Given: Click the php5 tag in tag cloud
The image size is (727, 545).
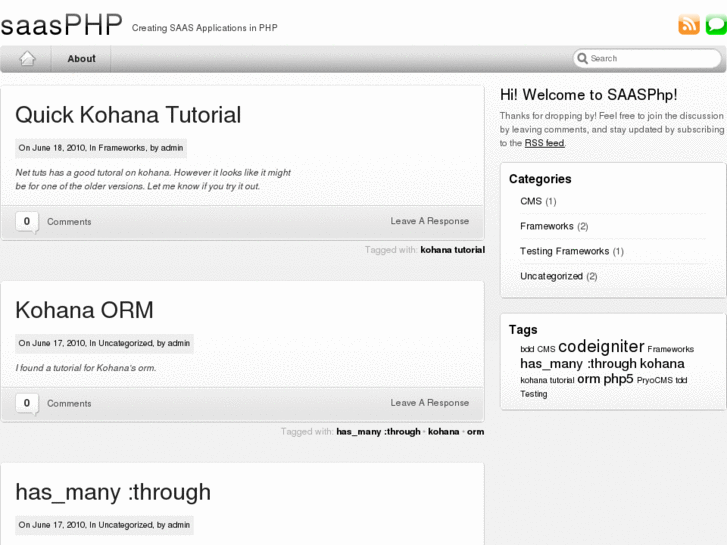Looking at the screenshot, I should tap(618, 379).
